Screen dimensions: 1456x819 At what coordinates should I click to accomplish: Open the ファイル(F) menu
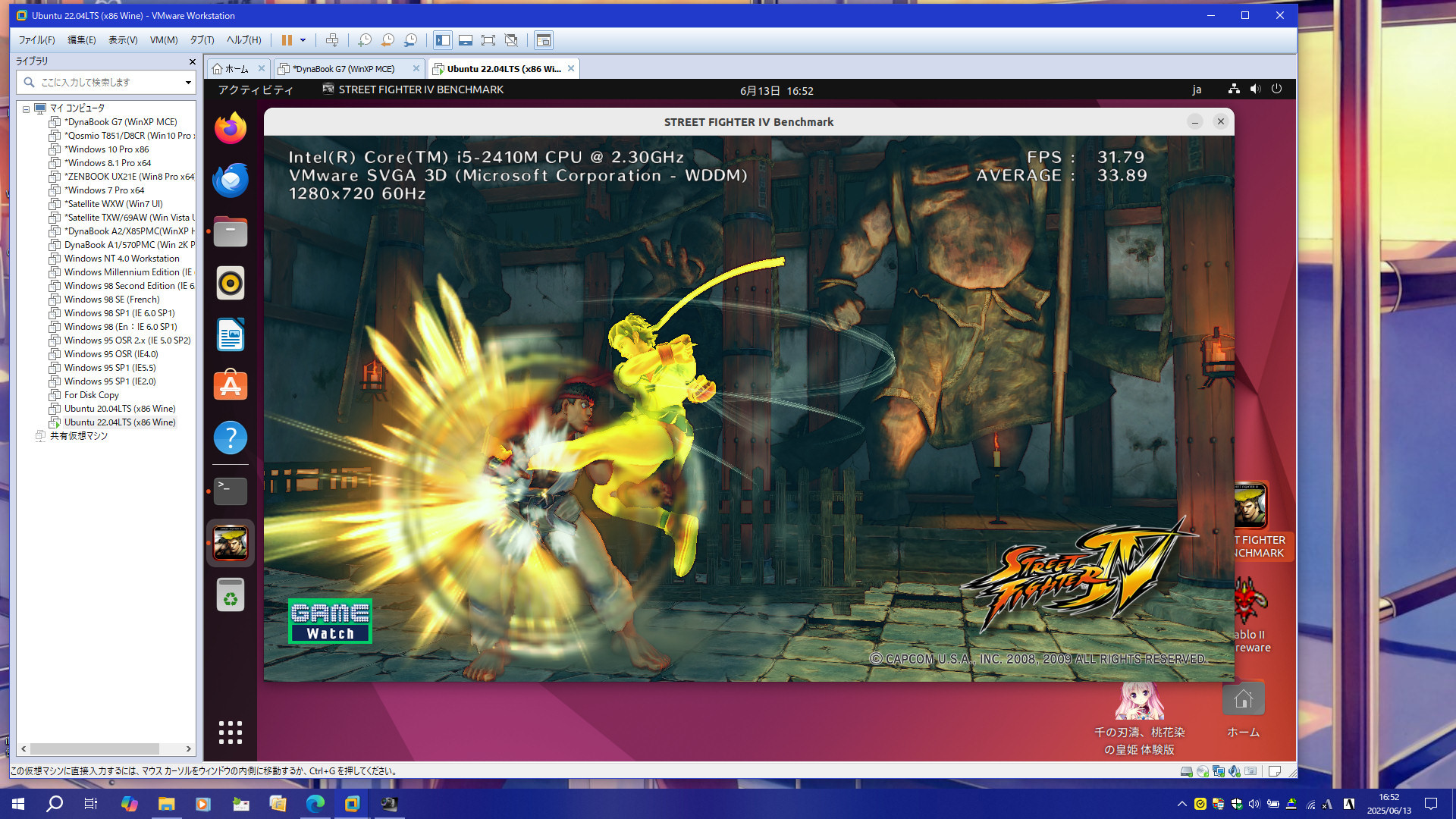click(36, 40)
